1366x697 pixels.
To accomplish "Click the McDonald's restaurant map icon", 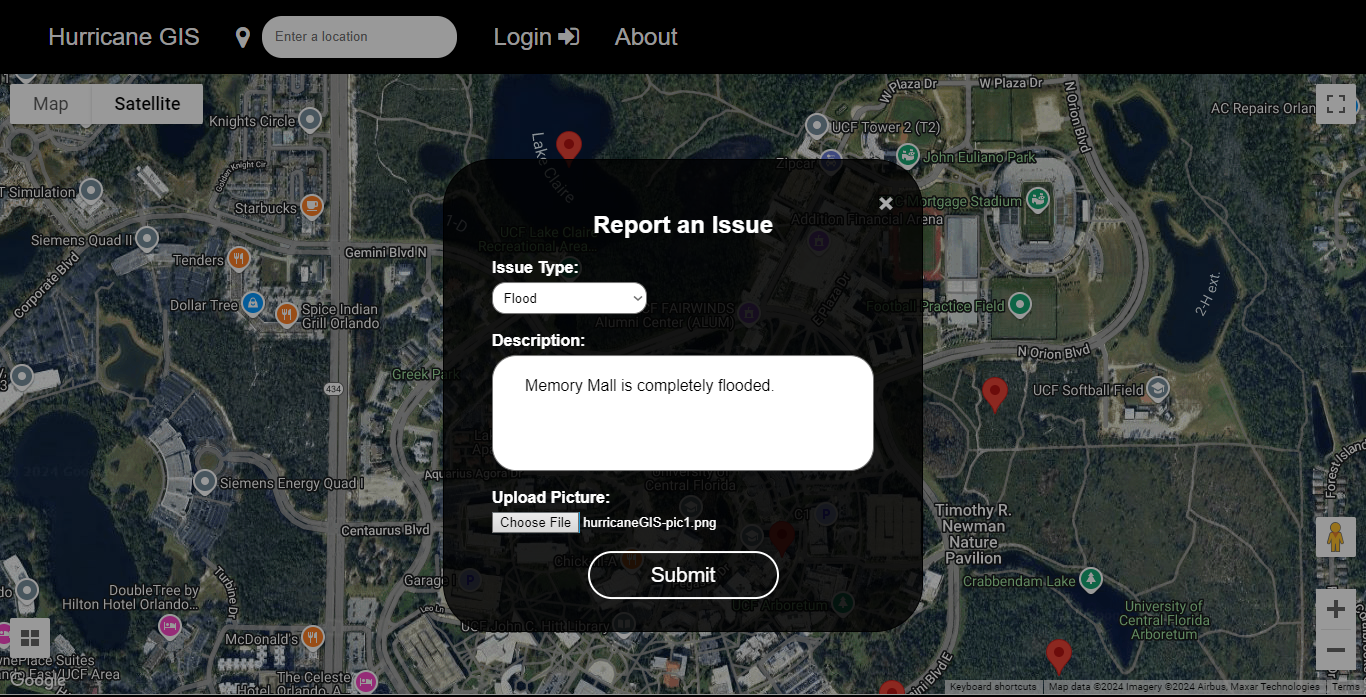I will pos(313,637).
